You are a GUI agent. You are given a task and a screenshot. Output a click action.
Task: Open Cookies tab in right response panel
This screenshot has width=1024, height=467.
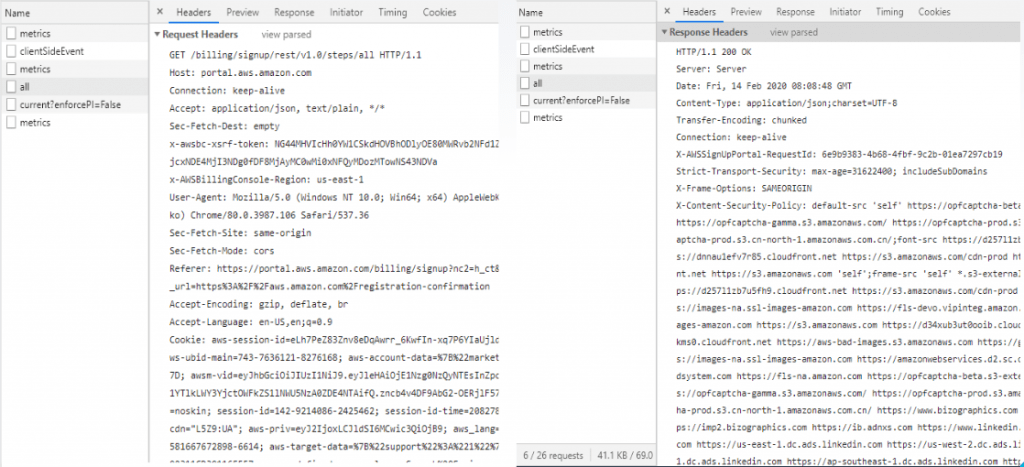(x=934, y=12)
